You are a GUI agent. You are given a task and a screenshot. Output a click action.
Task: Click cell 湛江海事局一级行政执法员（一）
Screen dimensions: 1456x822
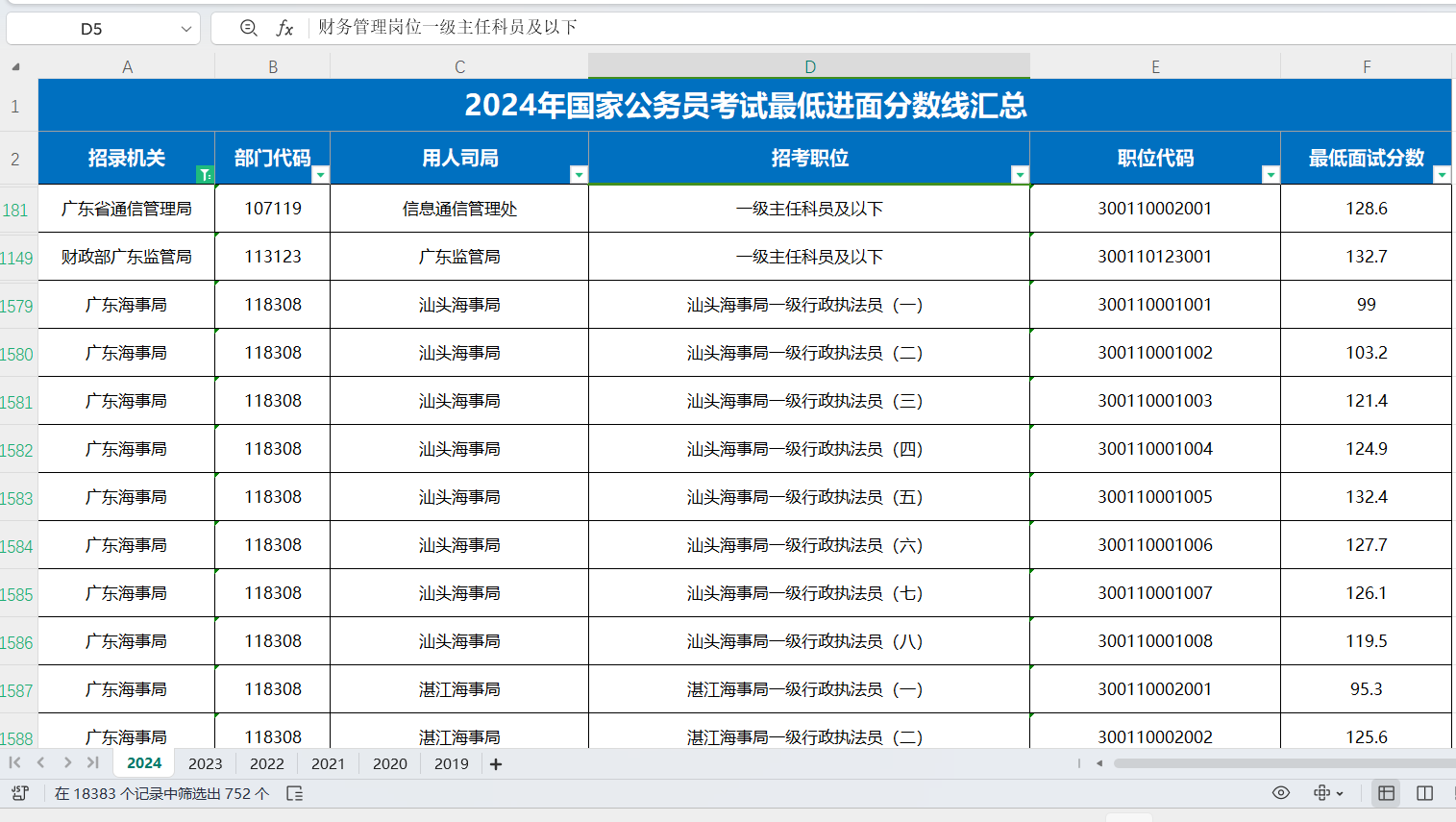809,689
